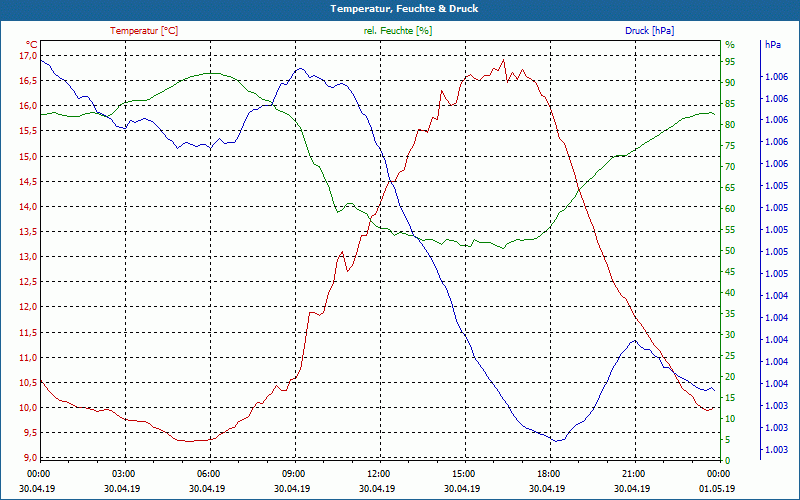
Task: Click the green "90" humidity axis value
Action: point(730,83)
